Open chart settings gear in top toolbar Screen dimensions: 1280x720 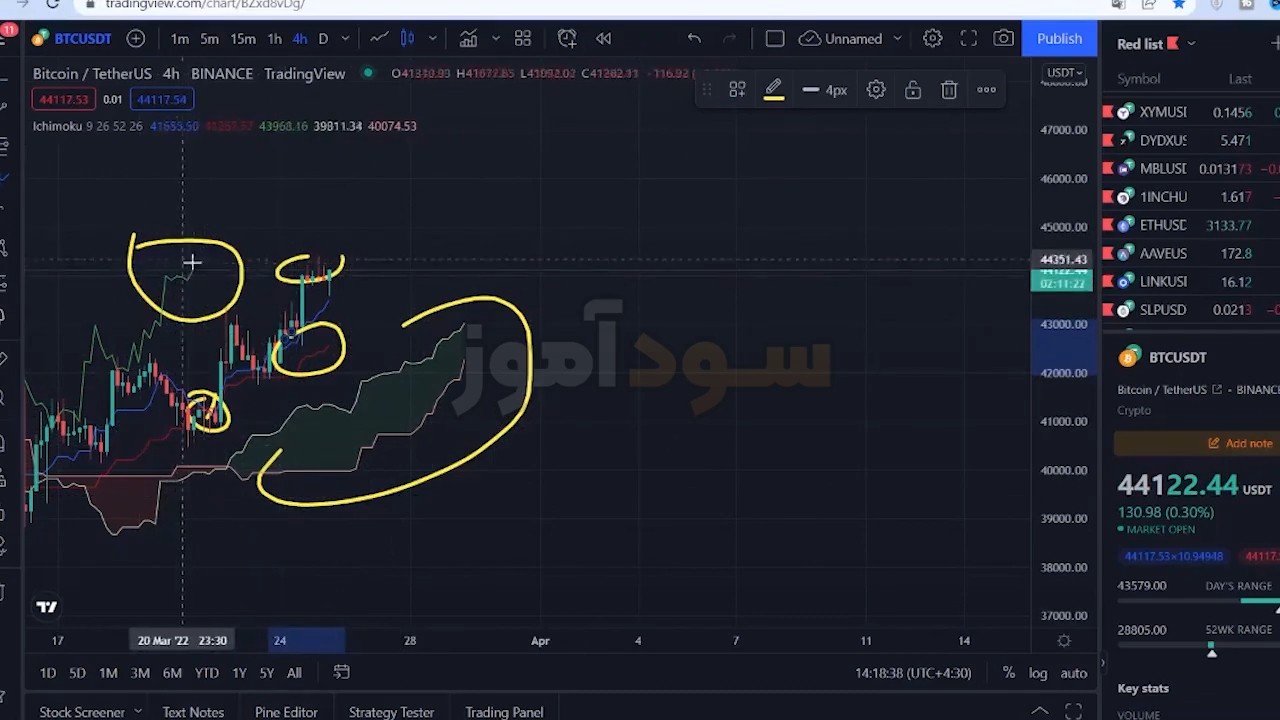933,39
